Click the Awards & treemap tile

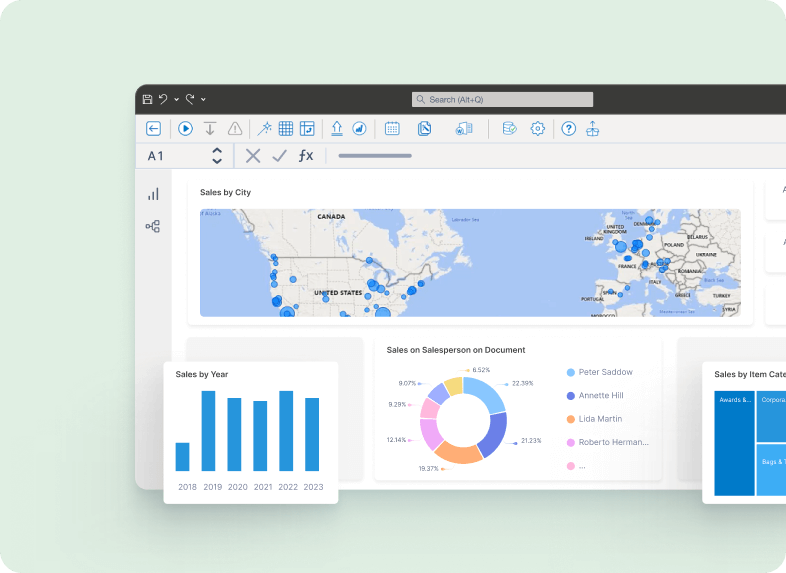pos(734,443)
